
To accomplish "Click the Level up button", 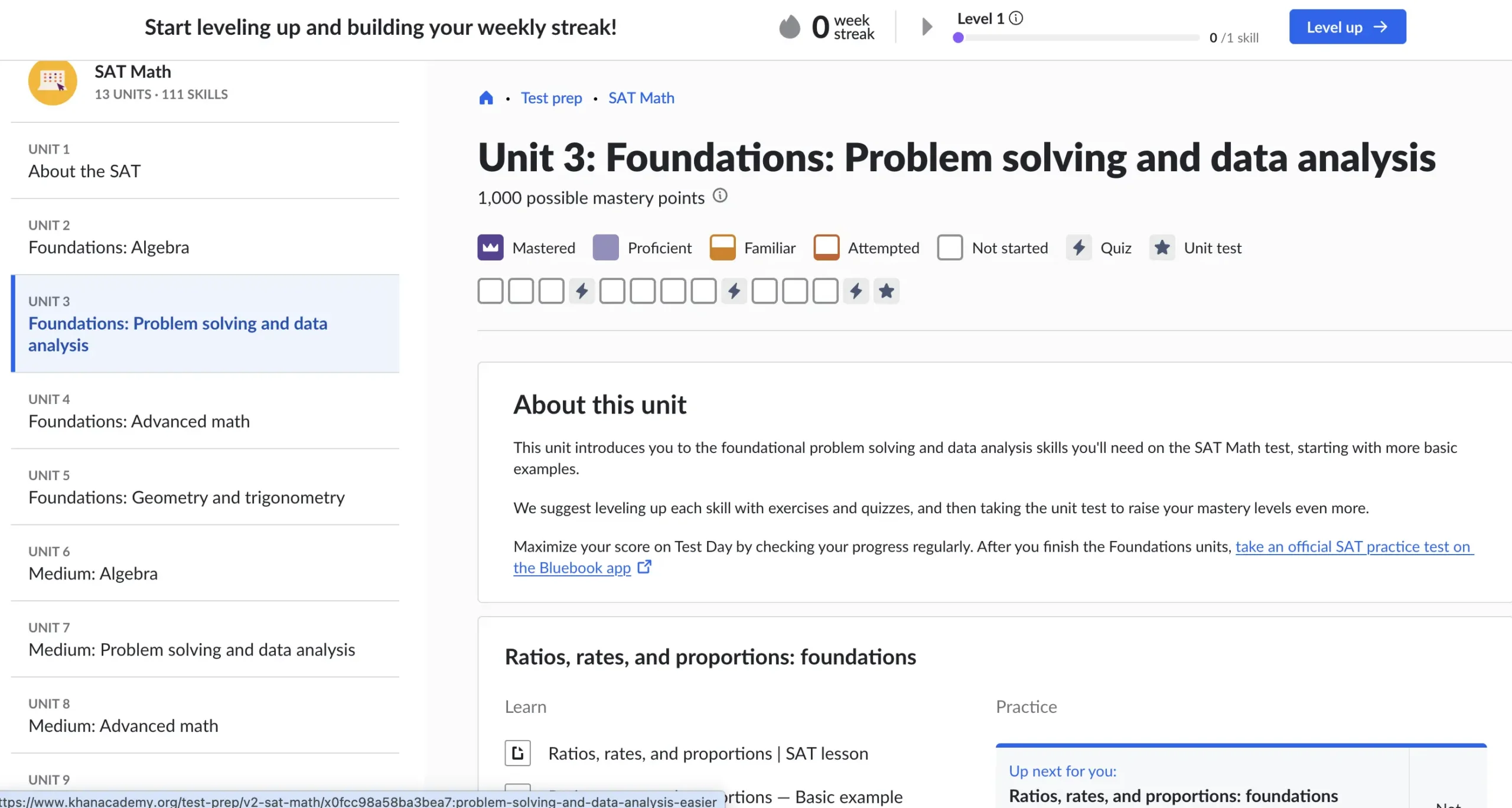I will click(x=1347, y=27).
